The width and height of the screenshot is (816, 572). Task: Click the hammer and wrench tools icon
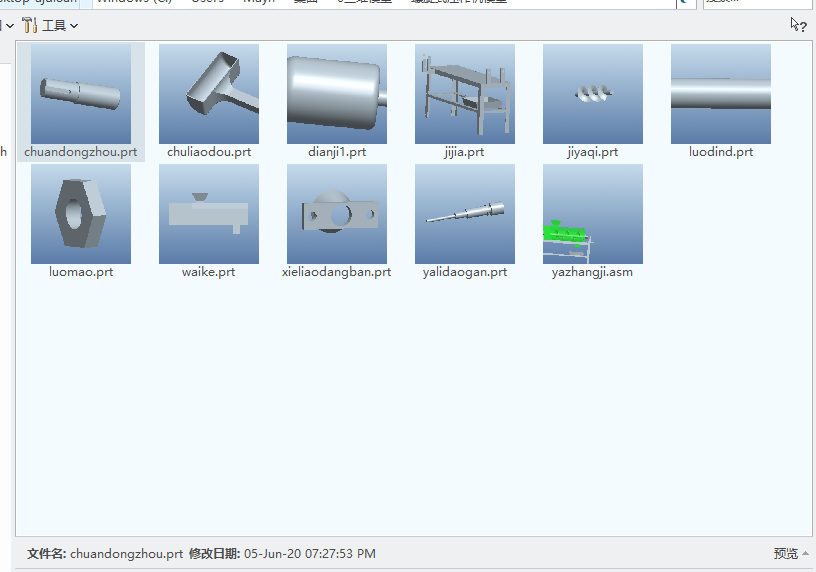coord(30,25)
